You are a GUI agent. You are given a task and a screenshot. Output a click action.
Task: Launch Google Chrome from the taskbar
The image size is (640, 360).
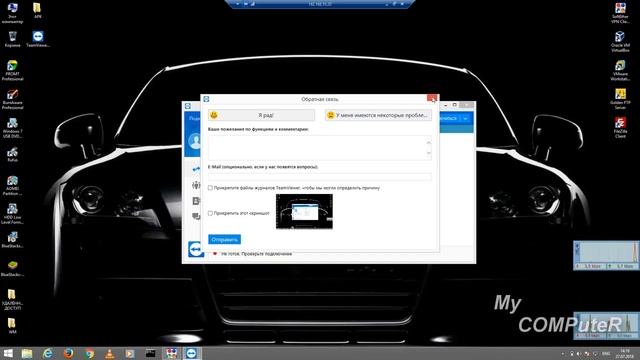pos(89,353)
